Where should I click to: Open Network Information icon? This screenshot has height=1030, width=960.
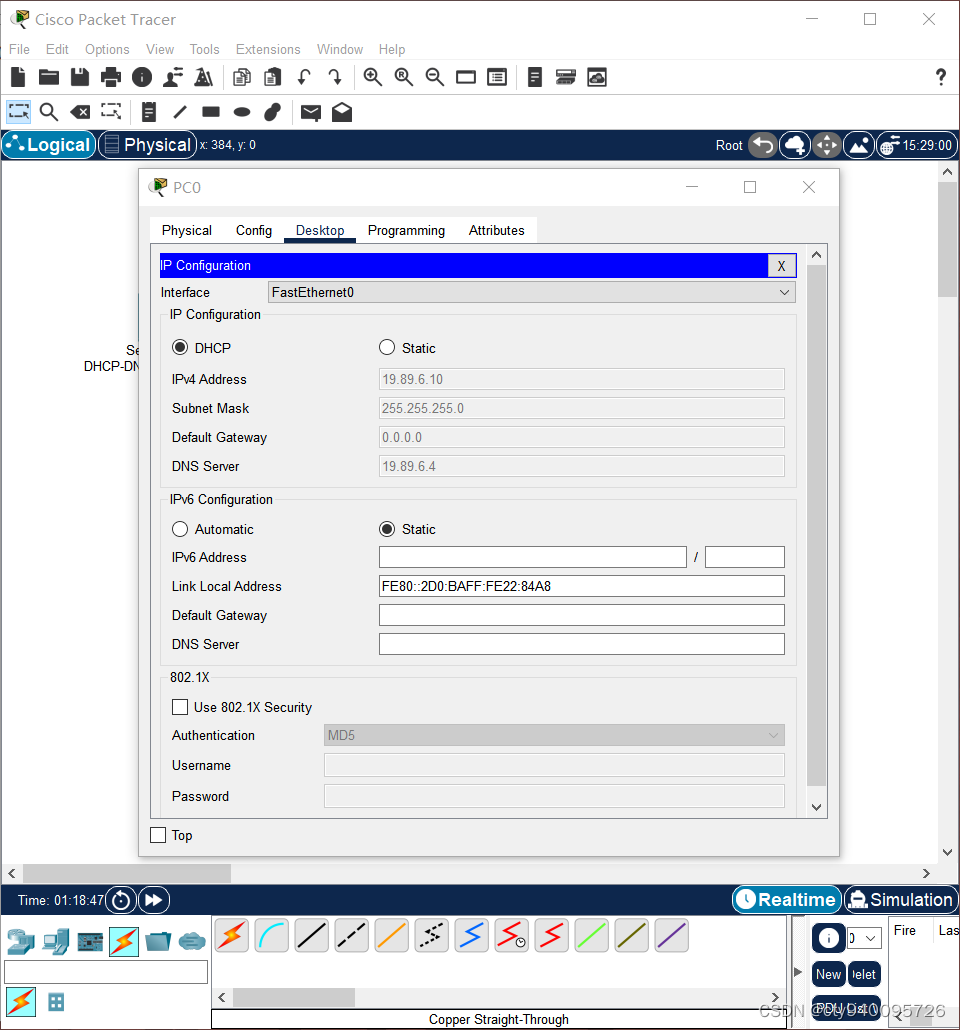click(x=142, y=78)
